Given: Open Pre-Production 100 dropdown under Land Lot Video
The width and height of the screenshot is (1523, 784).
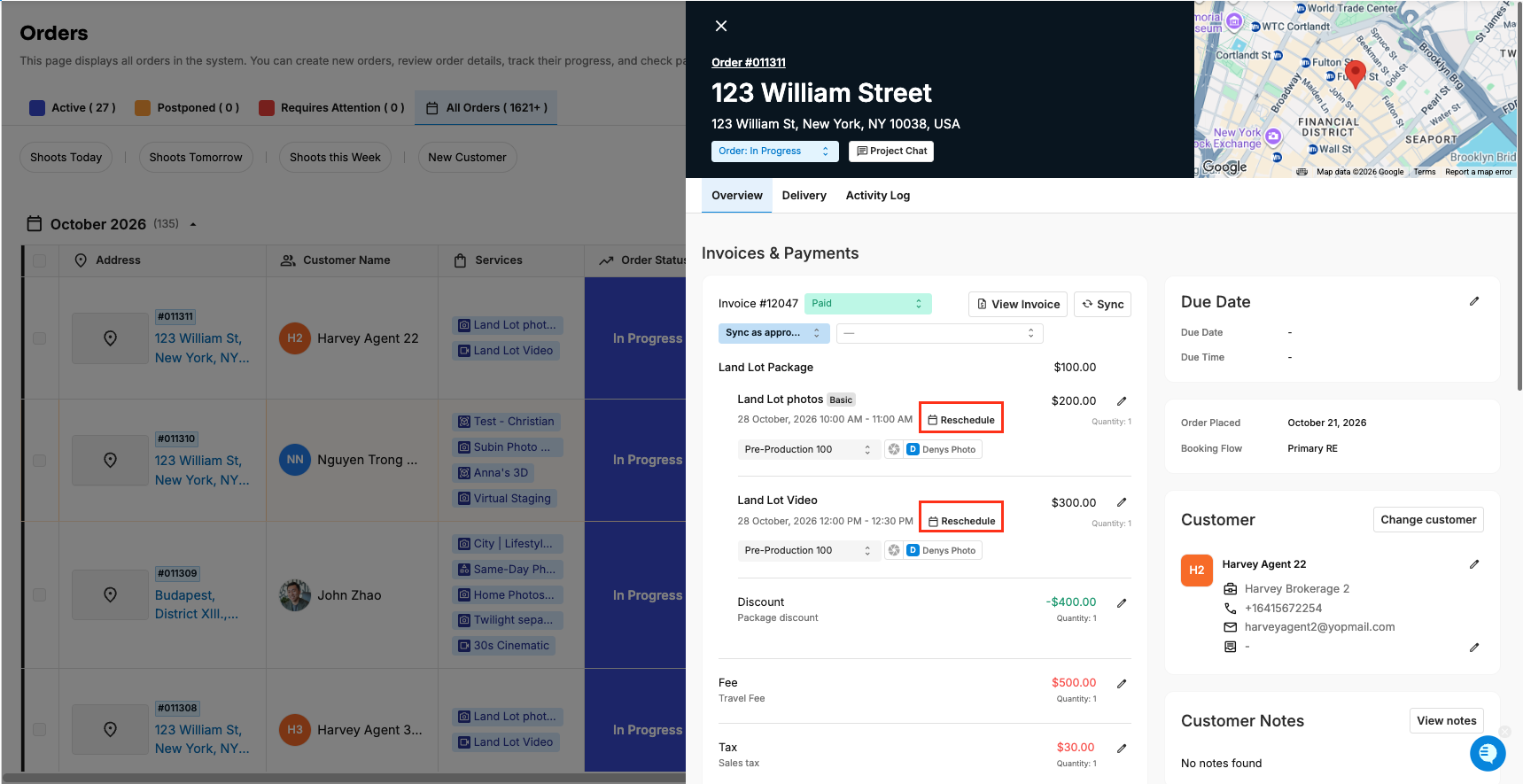Looking at the screenshot, I should [x=809, y=550].
